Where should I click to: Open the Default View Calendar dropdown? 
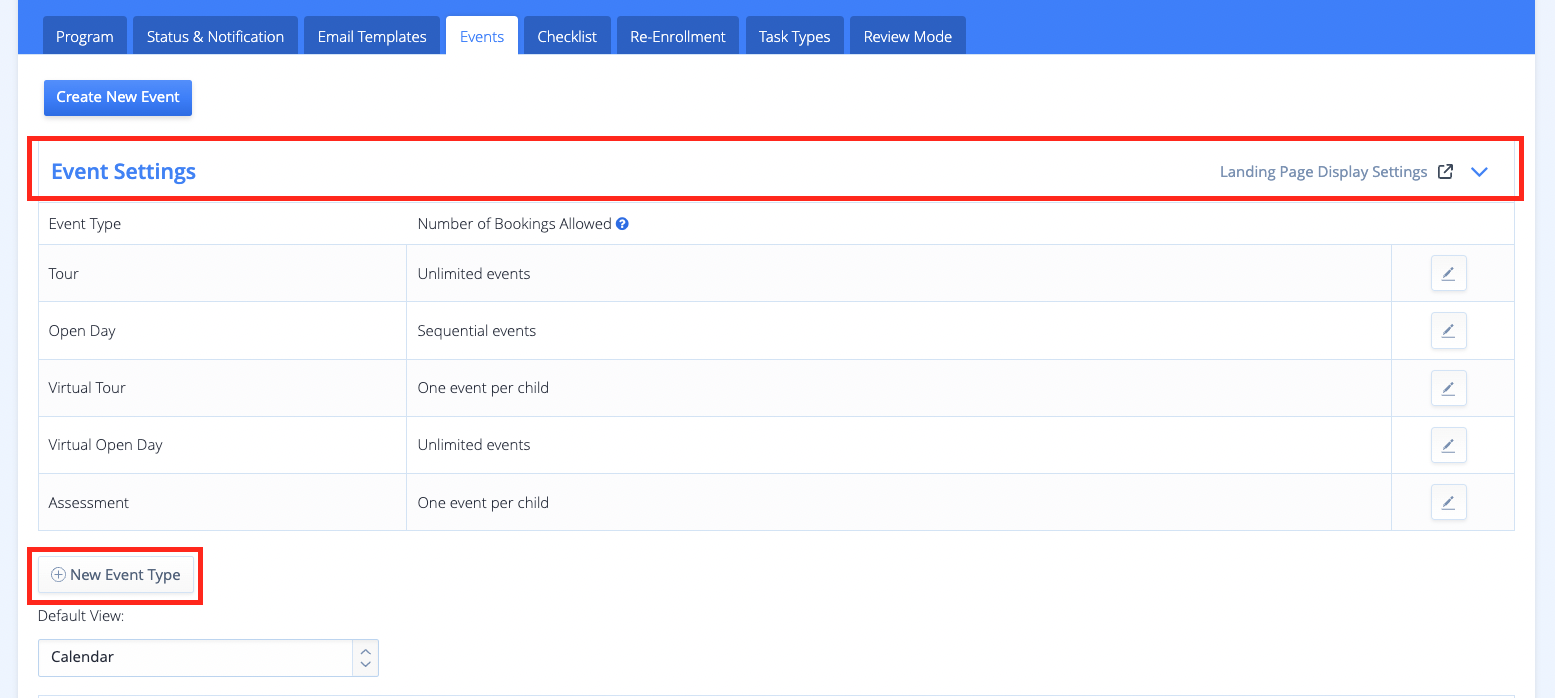(x=208, y=657)
